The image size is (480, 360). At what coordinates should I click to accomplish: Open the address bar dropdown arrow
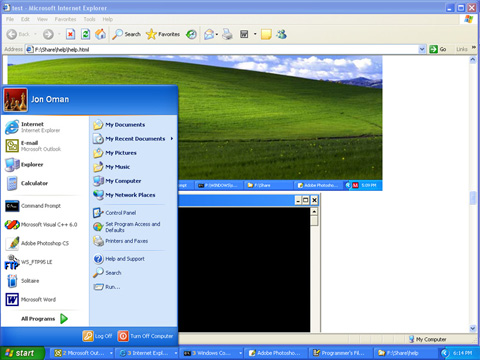point(422,49)
